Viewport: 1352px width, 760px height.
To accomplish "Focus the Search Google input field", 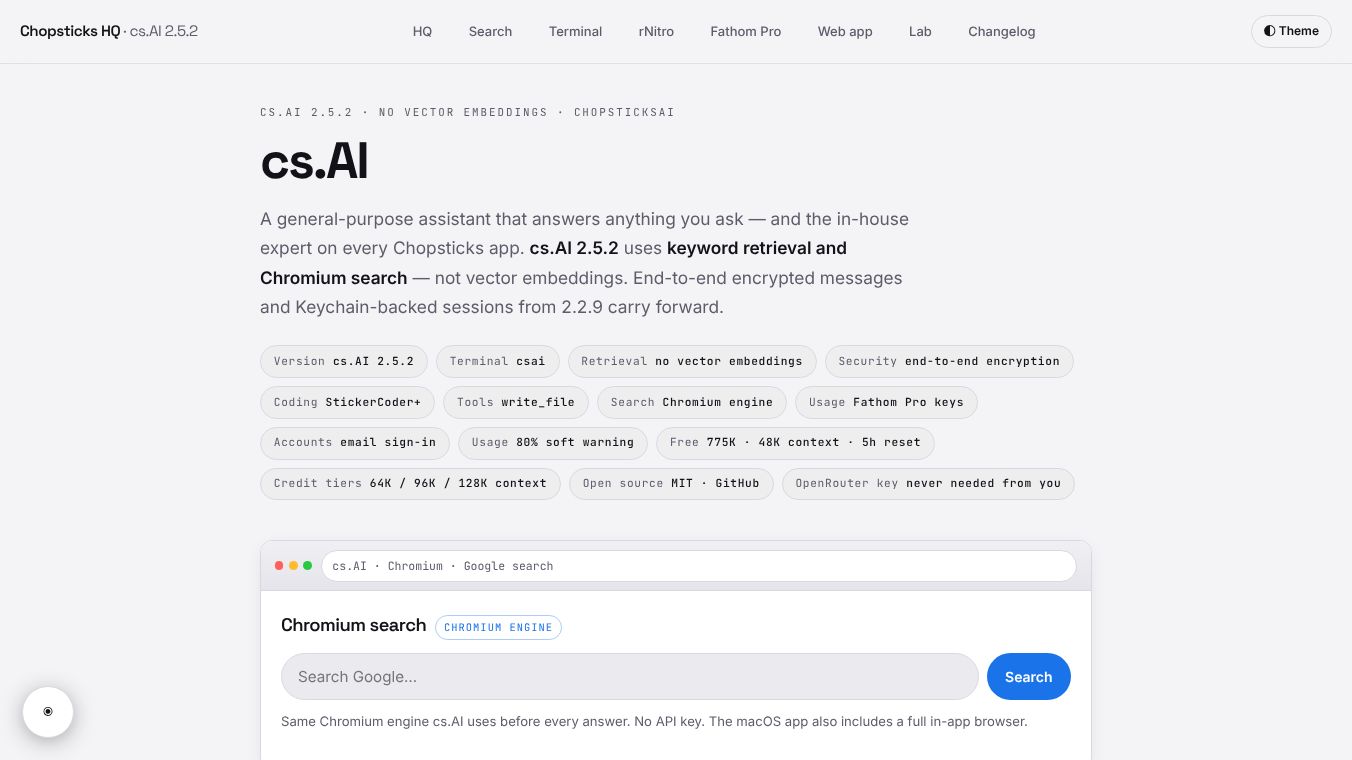I will 629,677.
